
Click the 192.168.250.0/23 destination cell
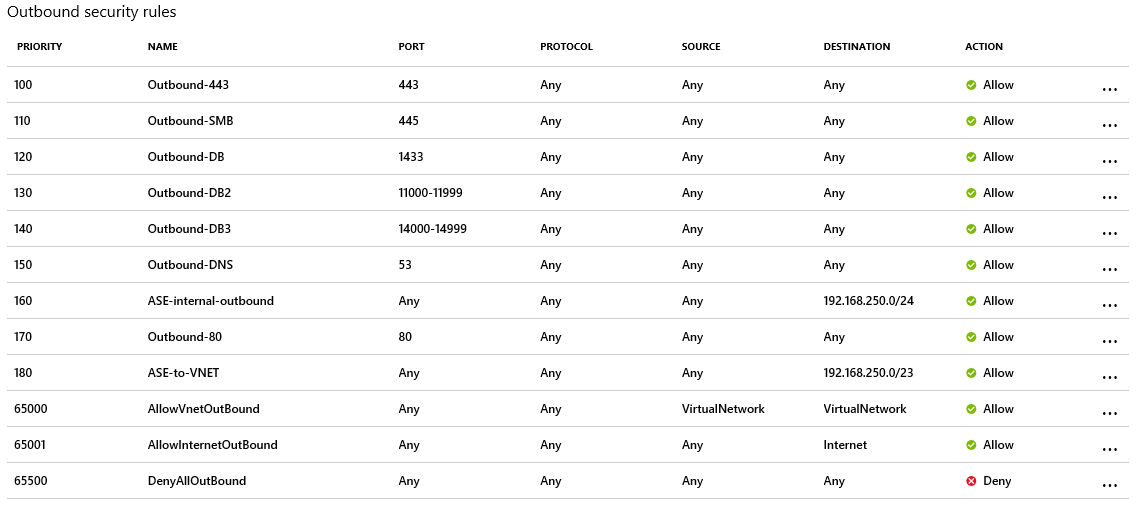click(x=868, y=373)
